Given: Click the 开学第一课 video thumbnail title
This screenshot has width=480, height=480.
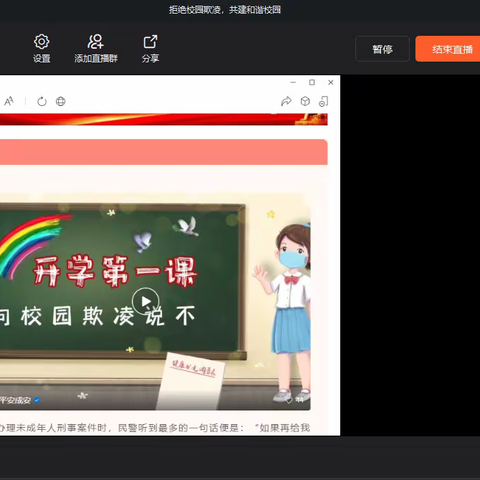Looking at the screenshot, I should pyautogui.click(x=115, y=272).
